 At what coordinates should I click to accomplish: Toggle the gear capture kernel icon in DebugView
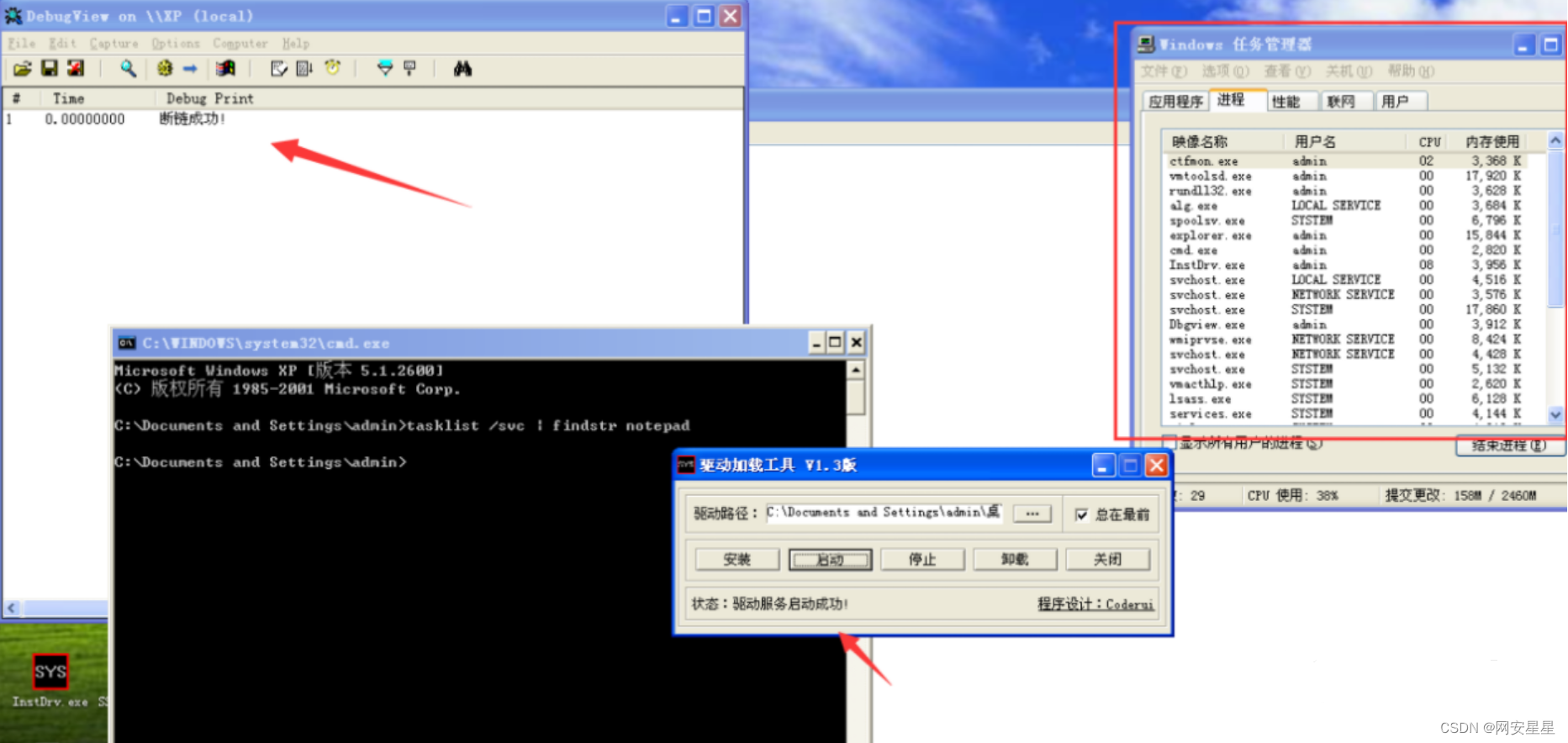click(165, 68)
